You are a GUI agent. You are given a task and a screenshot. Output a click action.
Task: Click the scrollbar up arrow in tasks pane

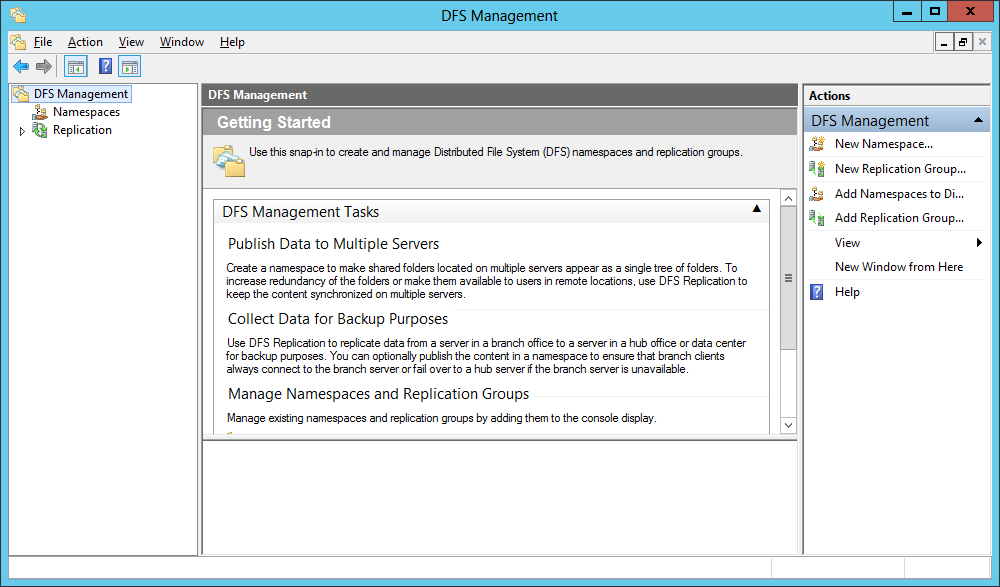pyautogui.click(x=788, y=198)
